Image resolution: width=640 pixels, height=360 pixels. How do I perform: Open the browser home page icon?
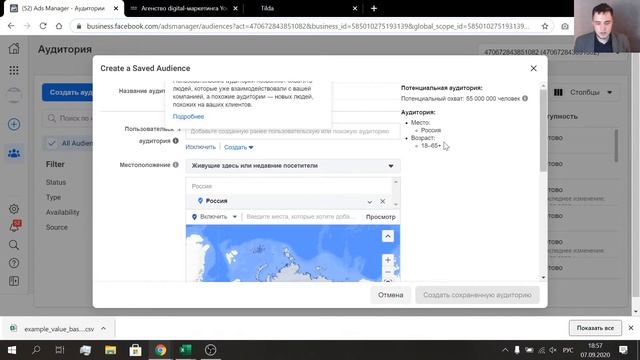coord(59,26)
